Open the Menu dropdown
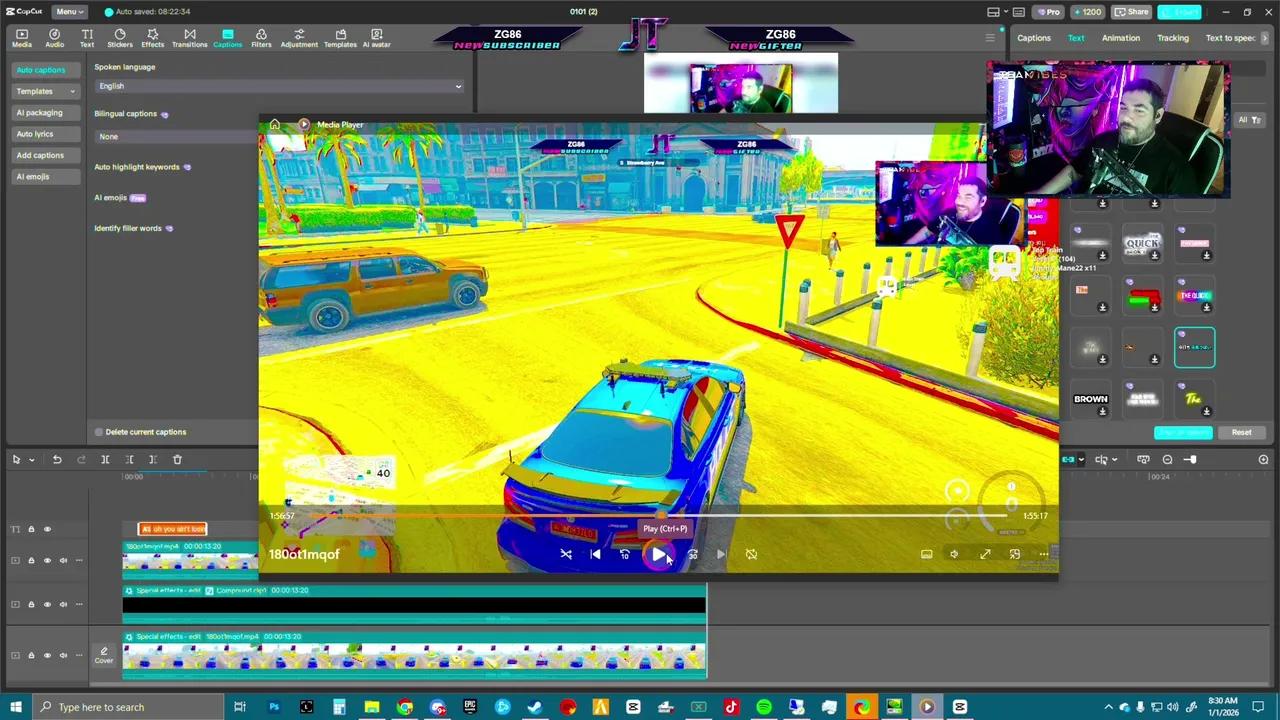Image resolution: width=1280 pixels, height=720 pixels. coord(68,12)
